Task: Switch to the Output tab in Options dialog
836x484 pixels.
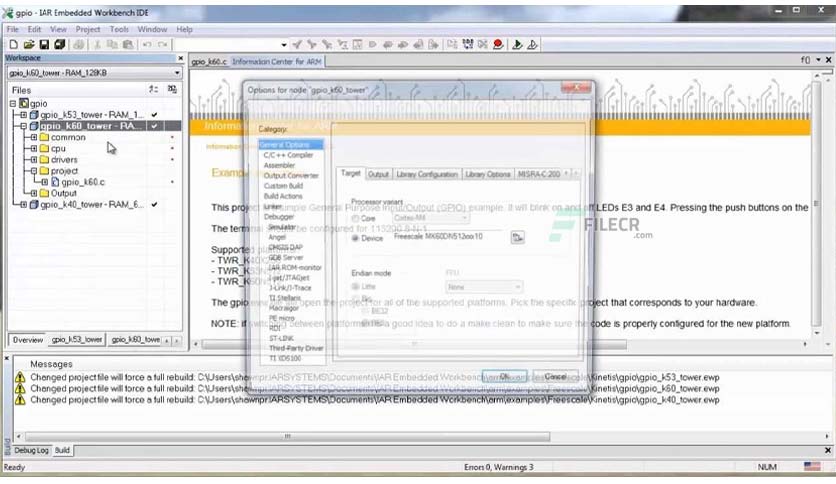Action: [378, 174]
